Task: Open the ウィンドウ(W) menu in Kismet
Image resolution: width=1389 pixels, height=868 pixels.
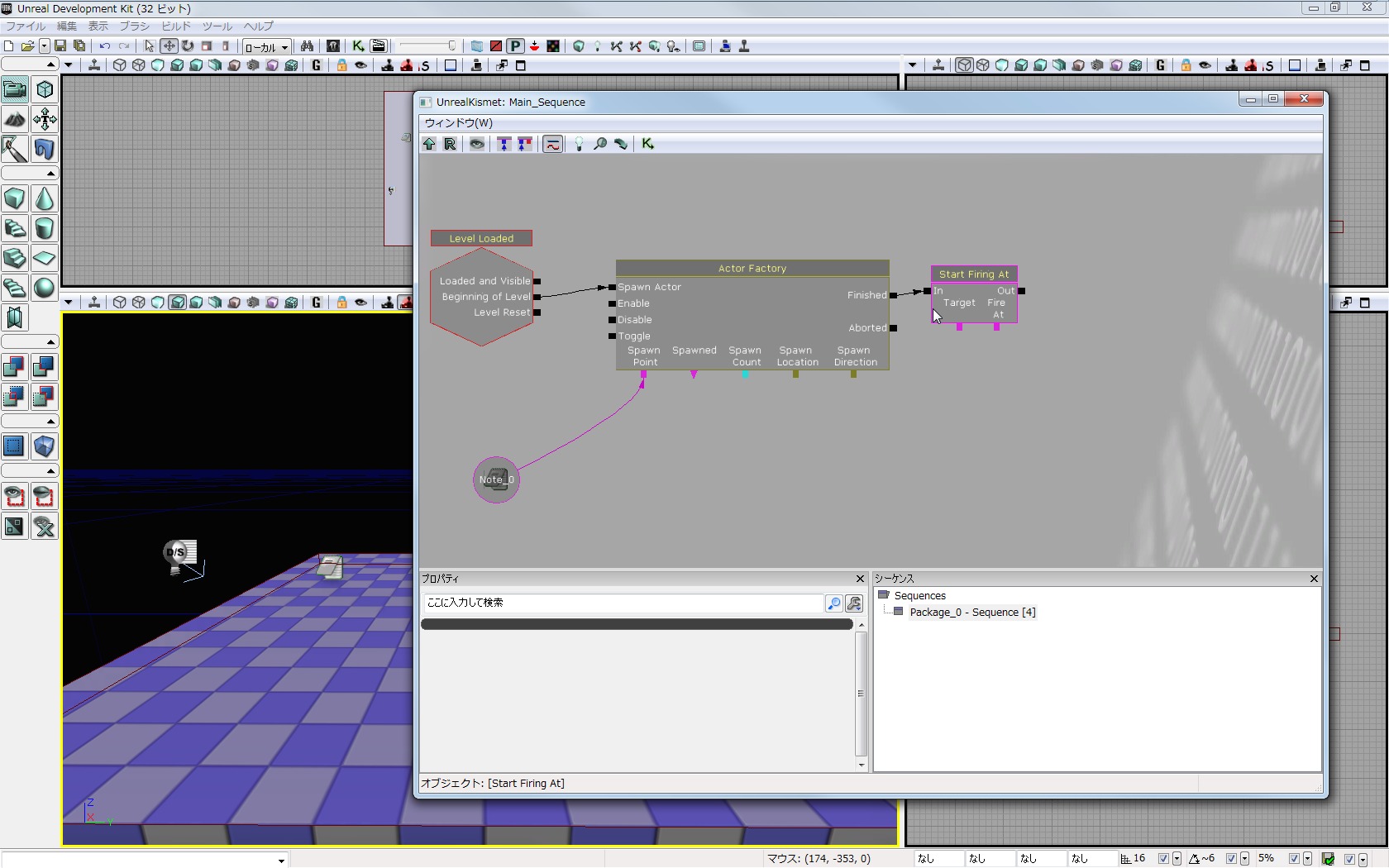Action: click(x=459, y=123)
